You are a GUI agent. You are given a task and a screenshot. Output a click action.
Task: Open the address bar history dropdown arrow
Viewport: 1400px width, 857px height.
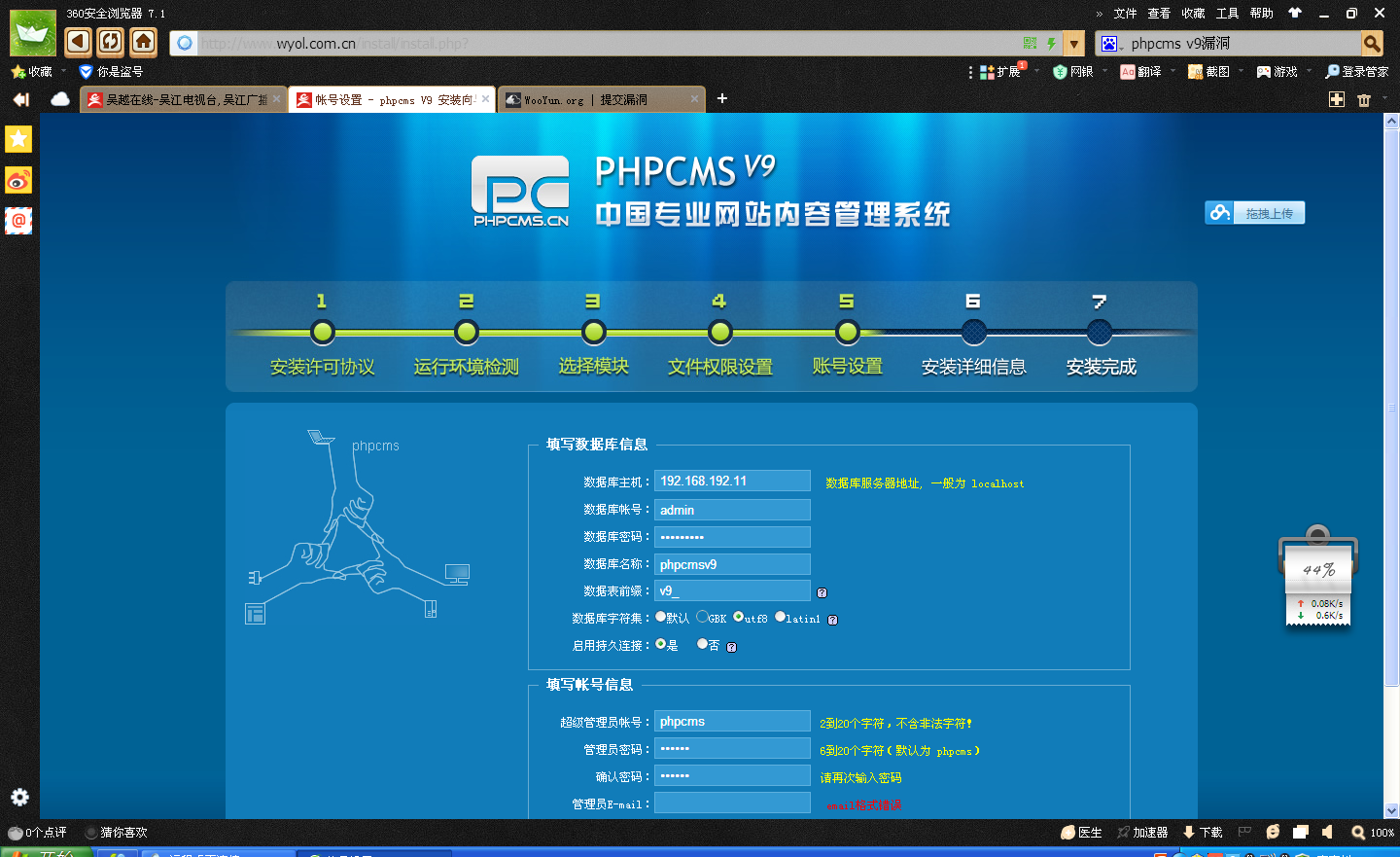tap(1073, 44)
